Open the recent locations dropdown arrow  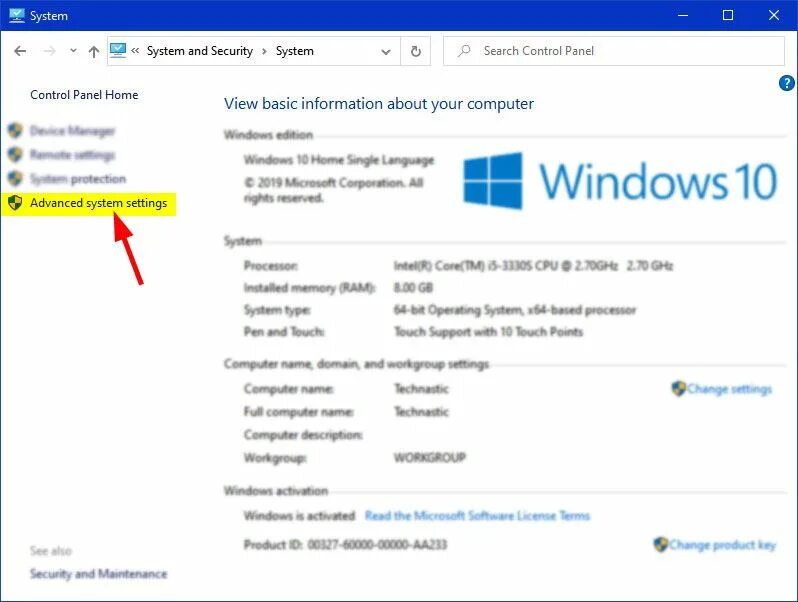pos(73,51)
